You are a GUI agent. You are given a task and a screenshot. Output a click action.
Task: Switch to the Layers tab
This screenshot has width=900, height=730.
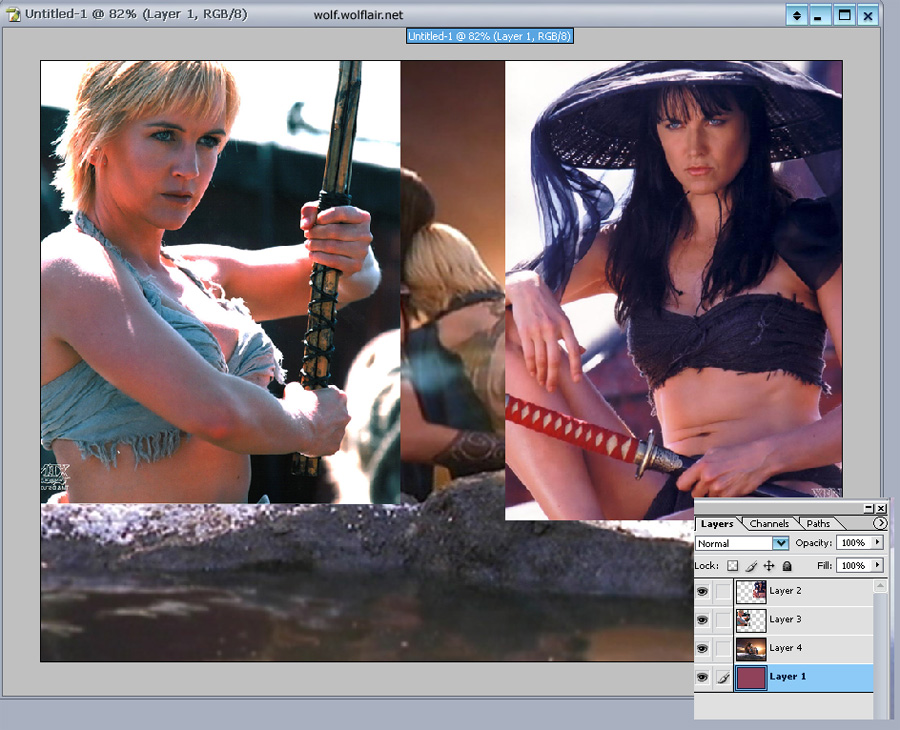pyautogui.click(x=717, y=523)
